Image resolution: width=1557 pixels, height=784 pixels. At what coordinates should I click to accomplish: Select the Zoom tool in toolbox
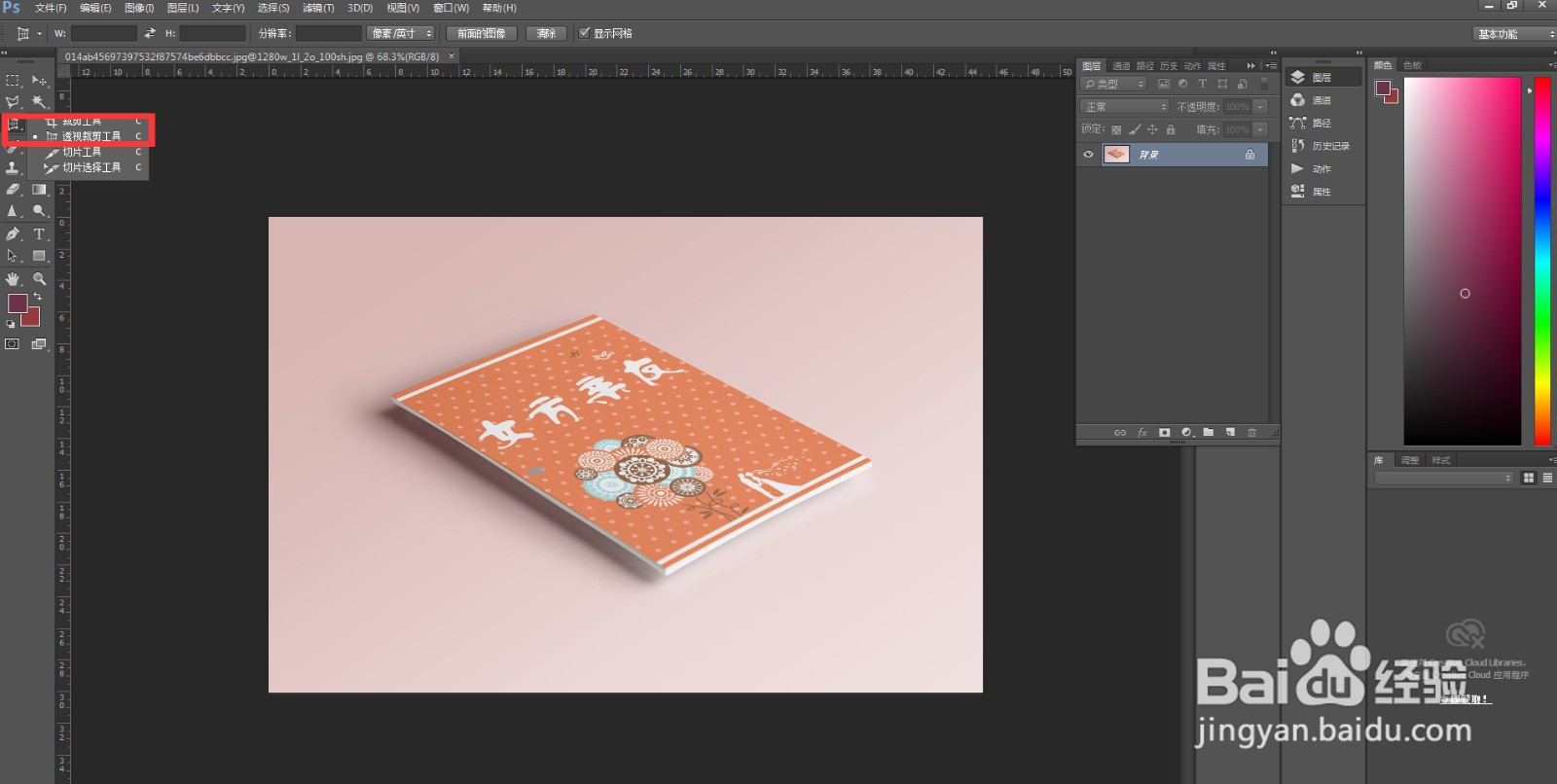[39, 279]
